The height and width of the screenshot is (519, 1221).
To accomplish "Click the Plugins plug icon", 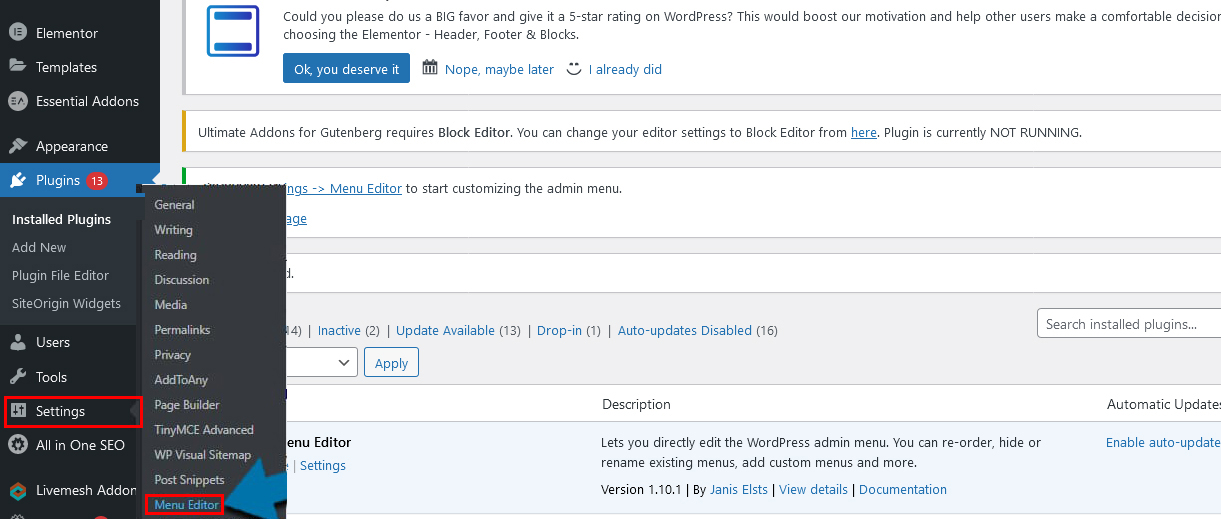I will click(x=17, y=180).
